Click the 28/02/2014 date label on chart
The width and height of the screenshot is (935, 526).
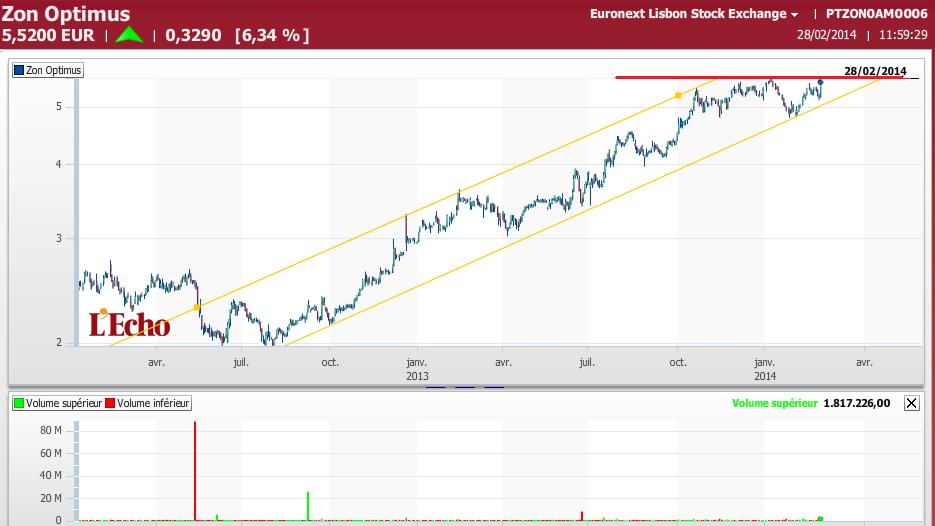click(875, 71)
